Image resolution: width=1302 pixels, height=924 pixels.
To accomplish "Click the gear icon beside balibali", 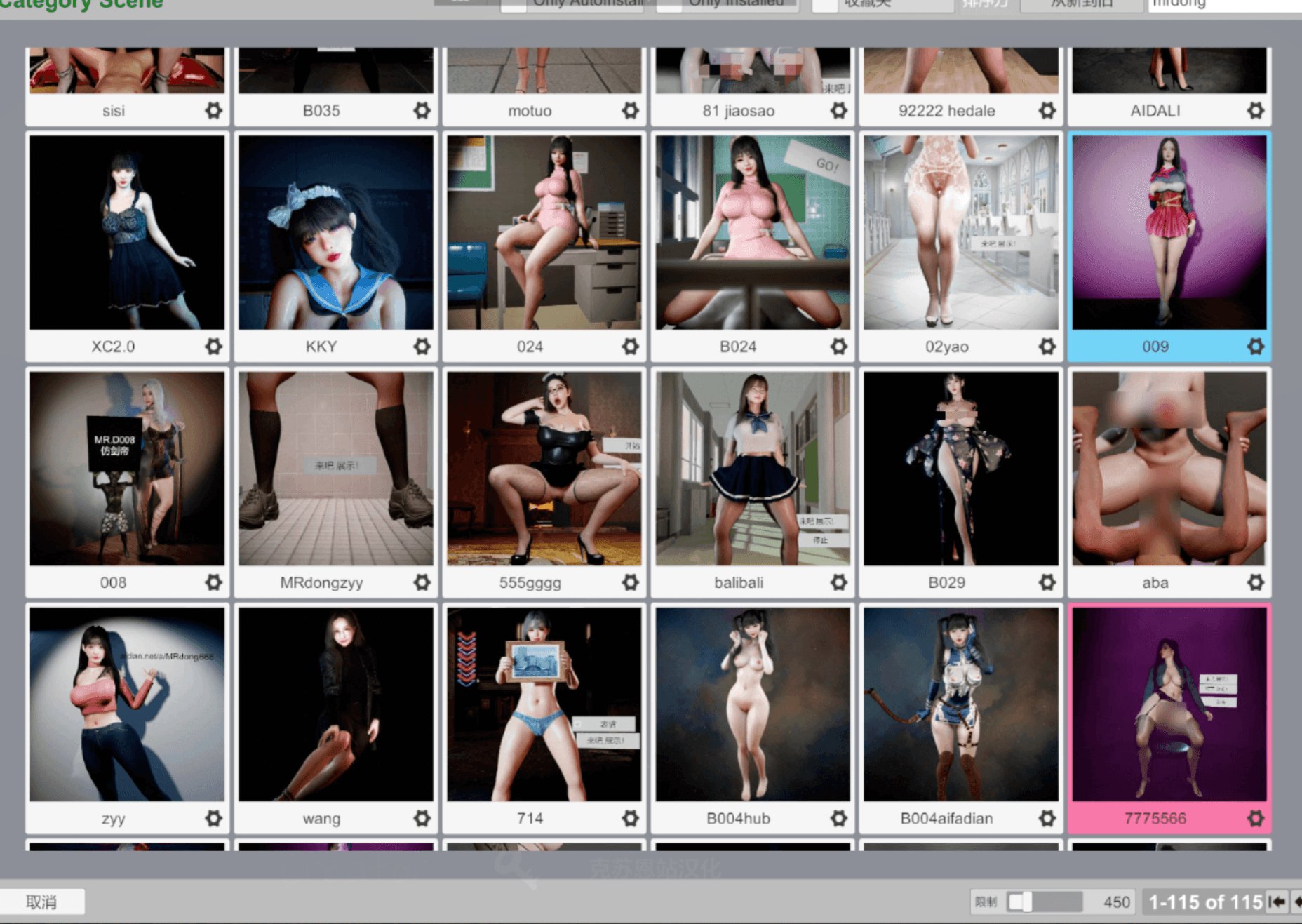I will point(838,582).
